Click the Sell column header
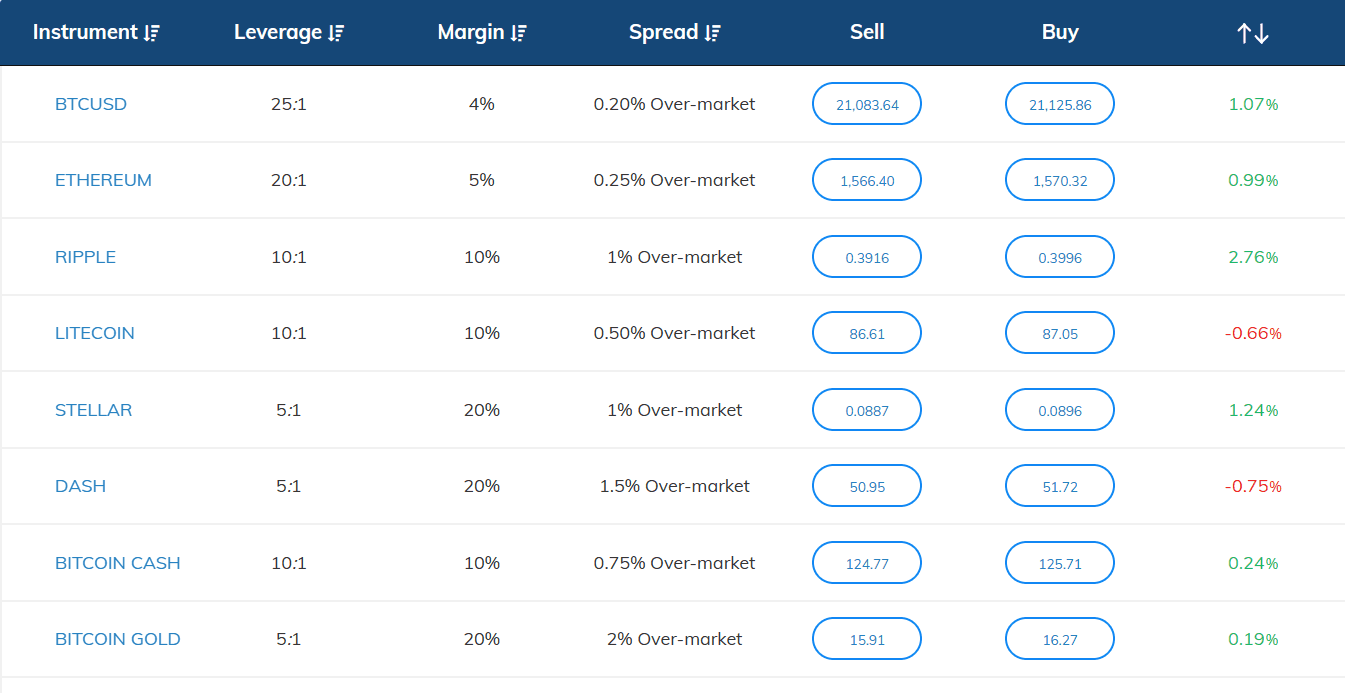Viewport: 1345px width, 693px height. click(x=867, y=32)
